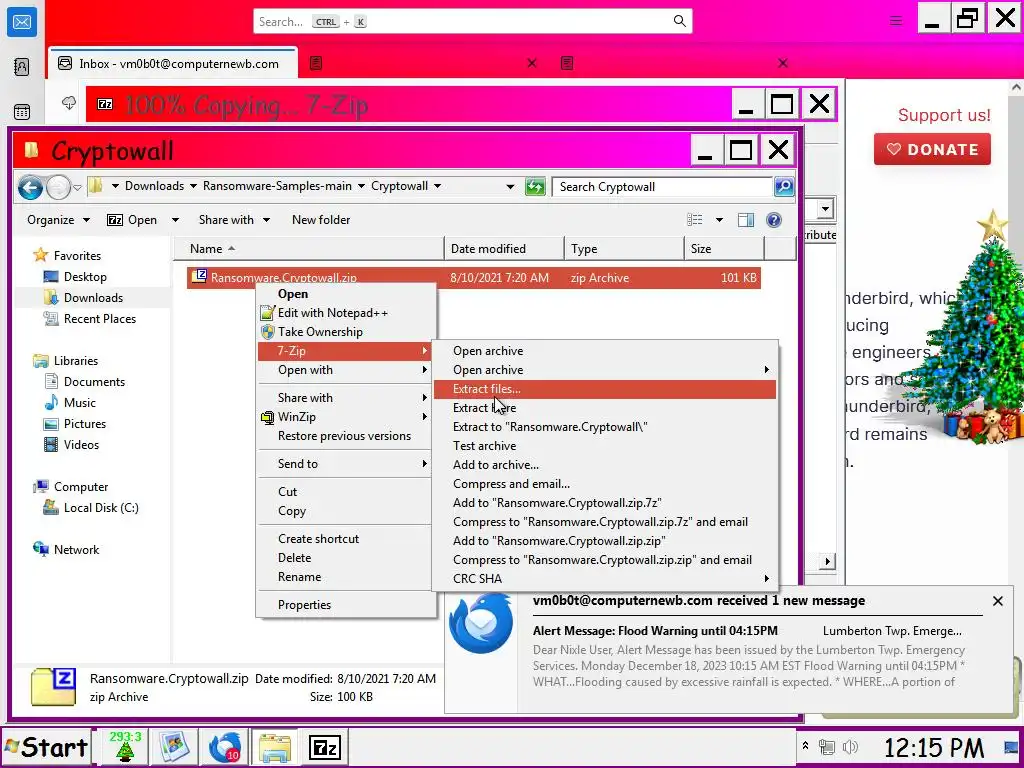1024x768 pixels.
Task: Close the third Thunderbird tab
Action: [x=782, y=63]
